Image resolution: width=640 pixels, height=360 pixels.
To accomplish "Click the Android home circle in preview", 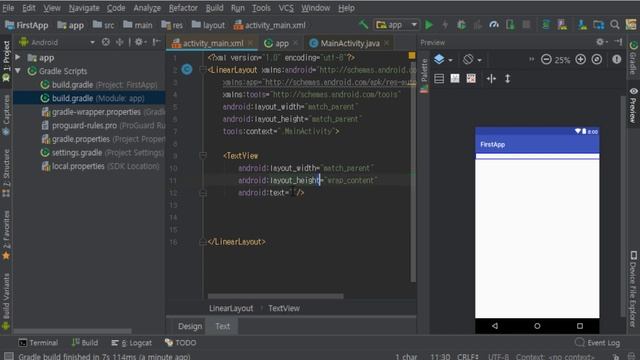I will click(537, 326).
